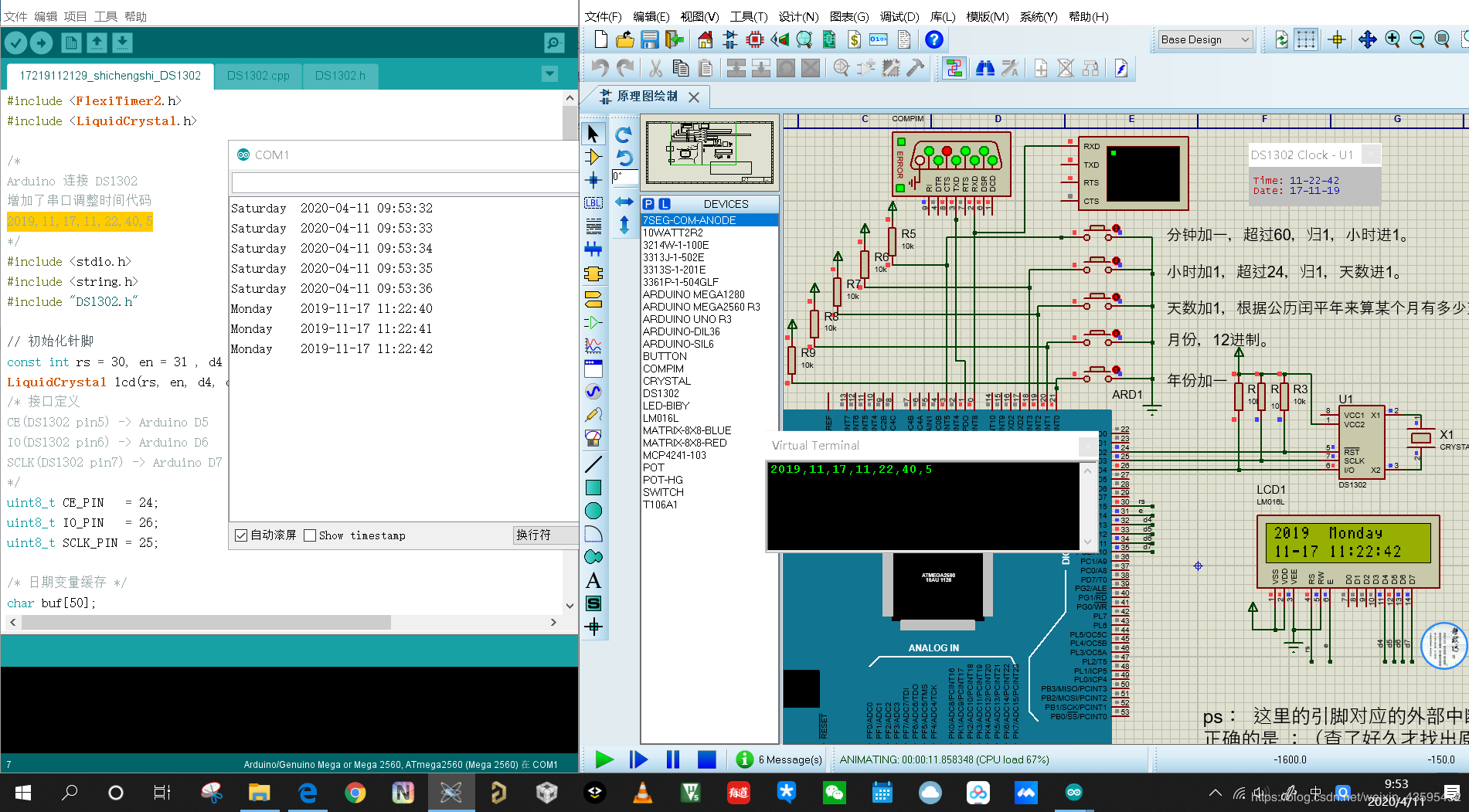Open 换行符 line ending dropdown
Viewport: 1469px width, 812px height.
tap(546, 535)
